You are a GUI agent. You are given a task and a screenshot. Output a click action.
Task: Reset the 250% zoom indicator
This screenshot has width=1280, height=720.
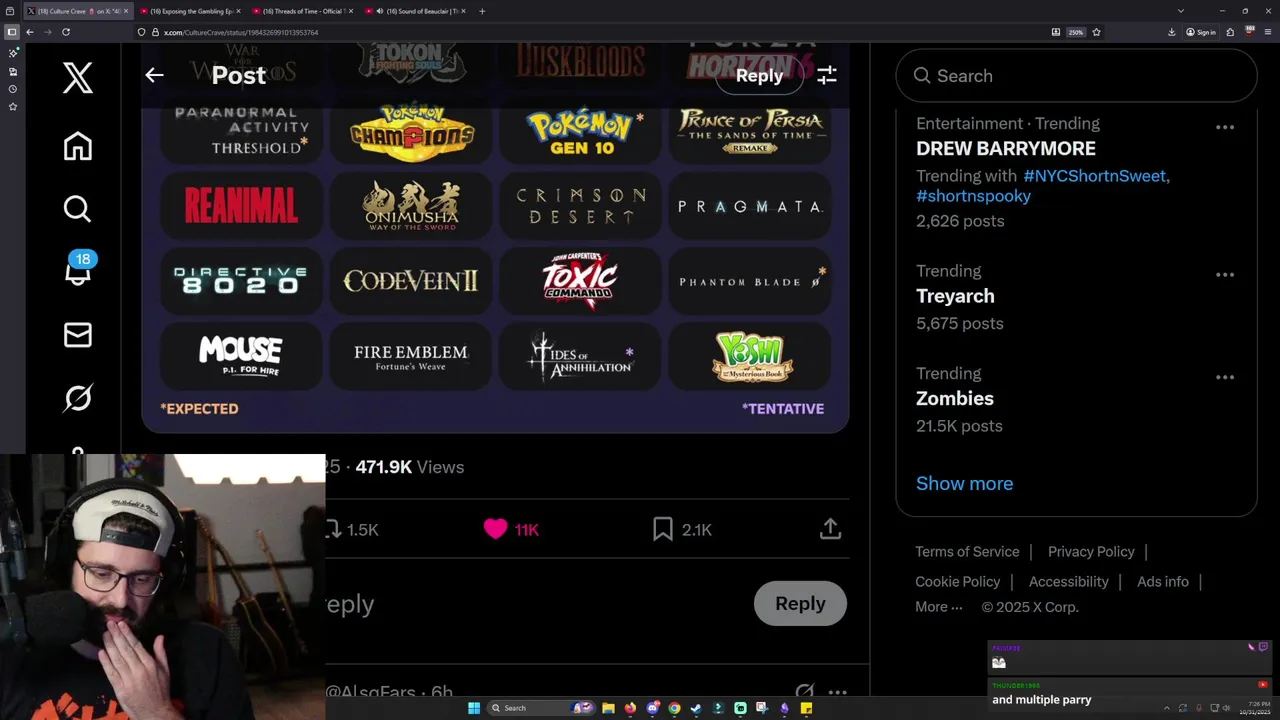[1076, 32]
